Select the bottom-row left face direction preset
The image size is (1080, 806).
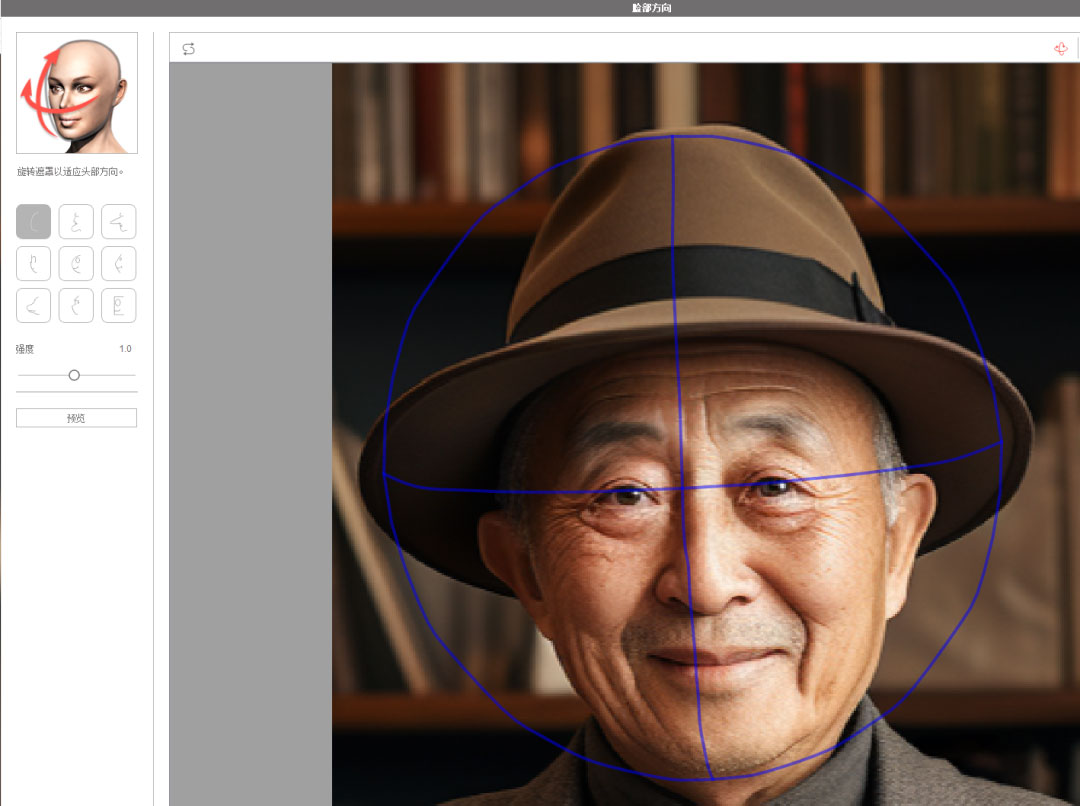pos(33,306)
